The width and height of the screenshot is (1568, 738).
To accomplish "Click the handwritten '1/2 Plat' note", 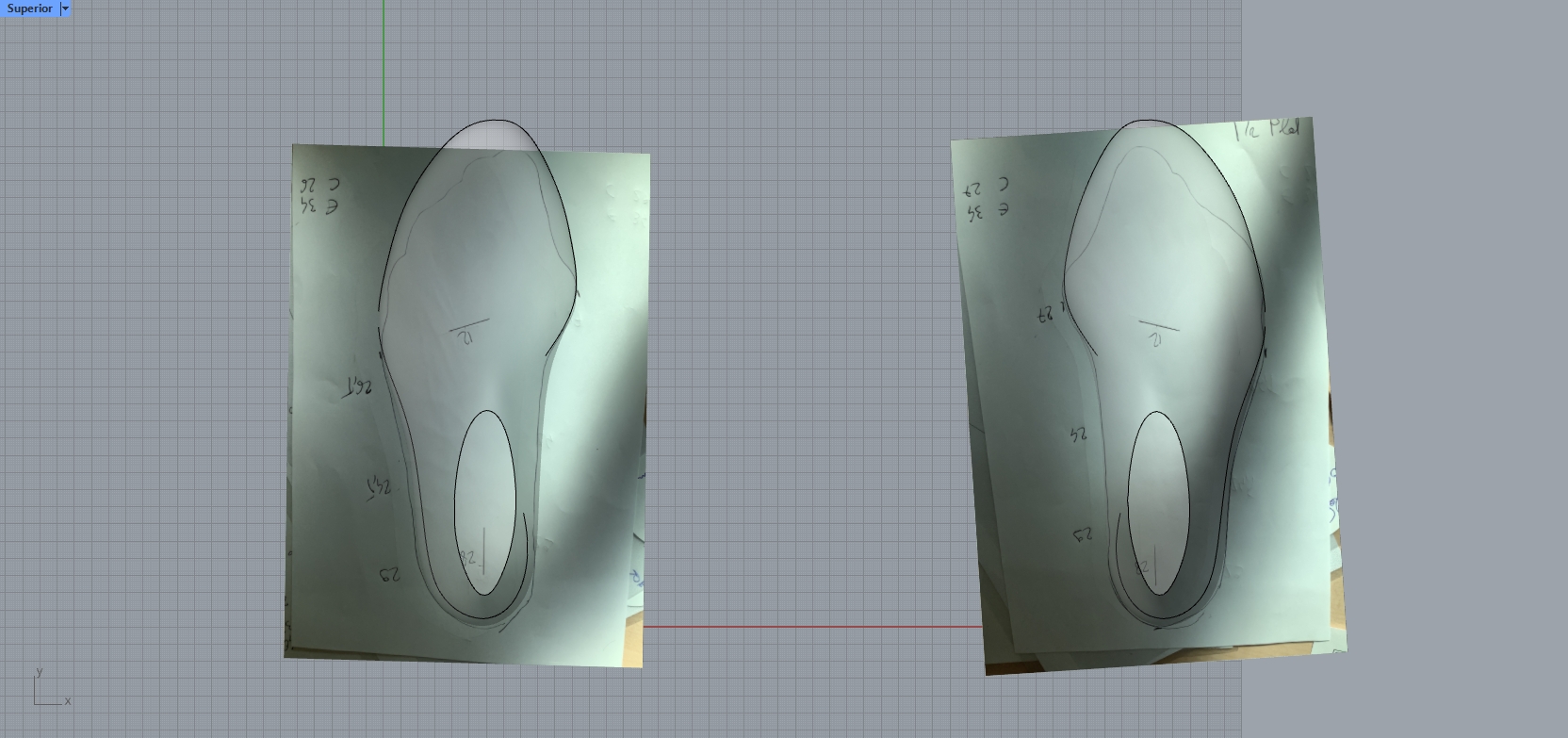I will pos(1267,130).
